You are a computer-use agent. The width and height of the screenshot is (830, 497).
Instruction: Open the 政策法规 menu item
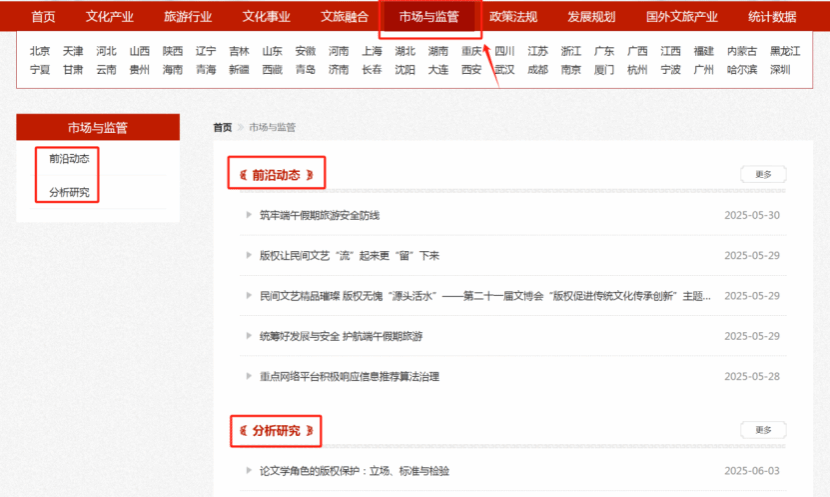pos(513,17)
